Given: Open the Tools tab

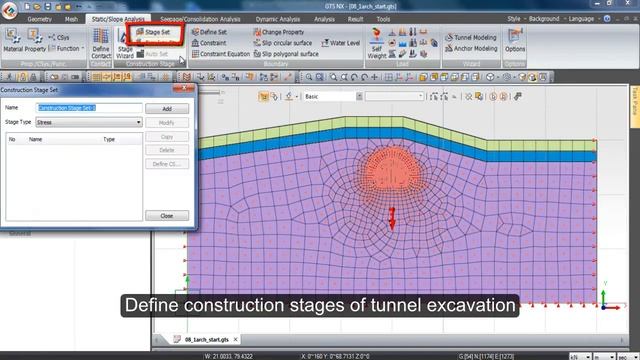Looking at the screenshot, I should point(383,19).
